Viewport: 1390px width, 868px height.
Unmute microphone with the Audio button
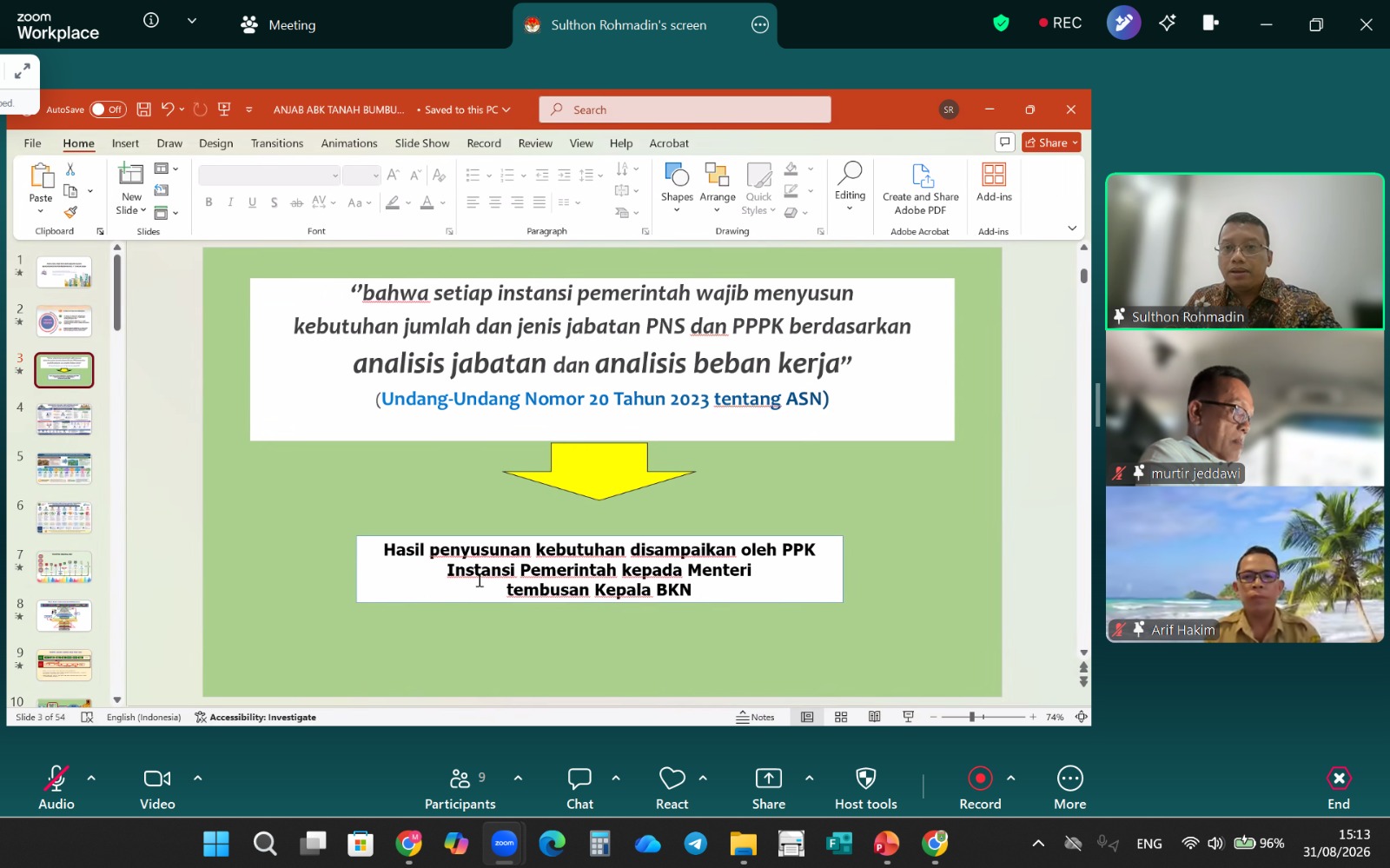[x=56, y=787]
